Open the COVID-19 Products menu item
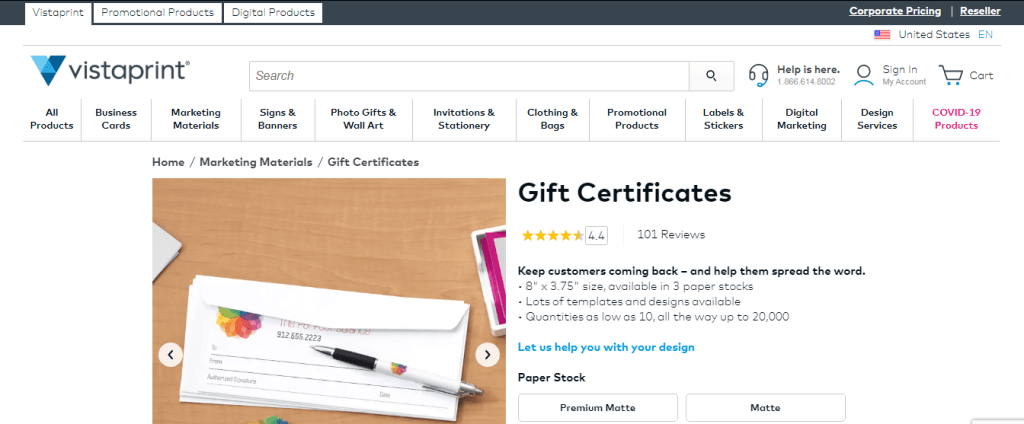The width and height of the screenshot is (1024, 424). [x=956, y=119]
